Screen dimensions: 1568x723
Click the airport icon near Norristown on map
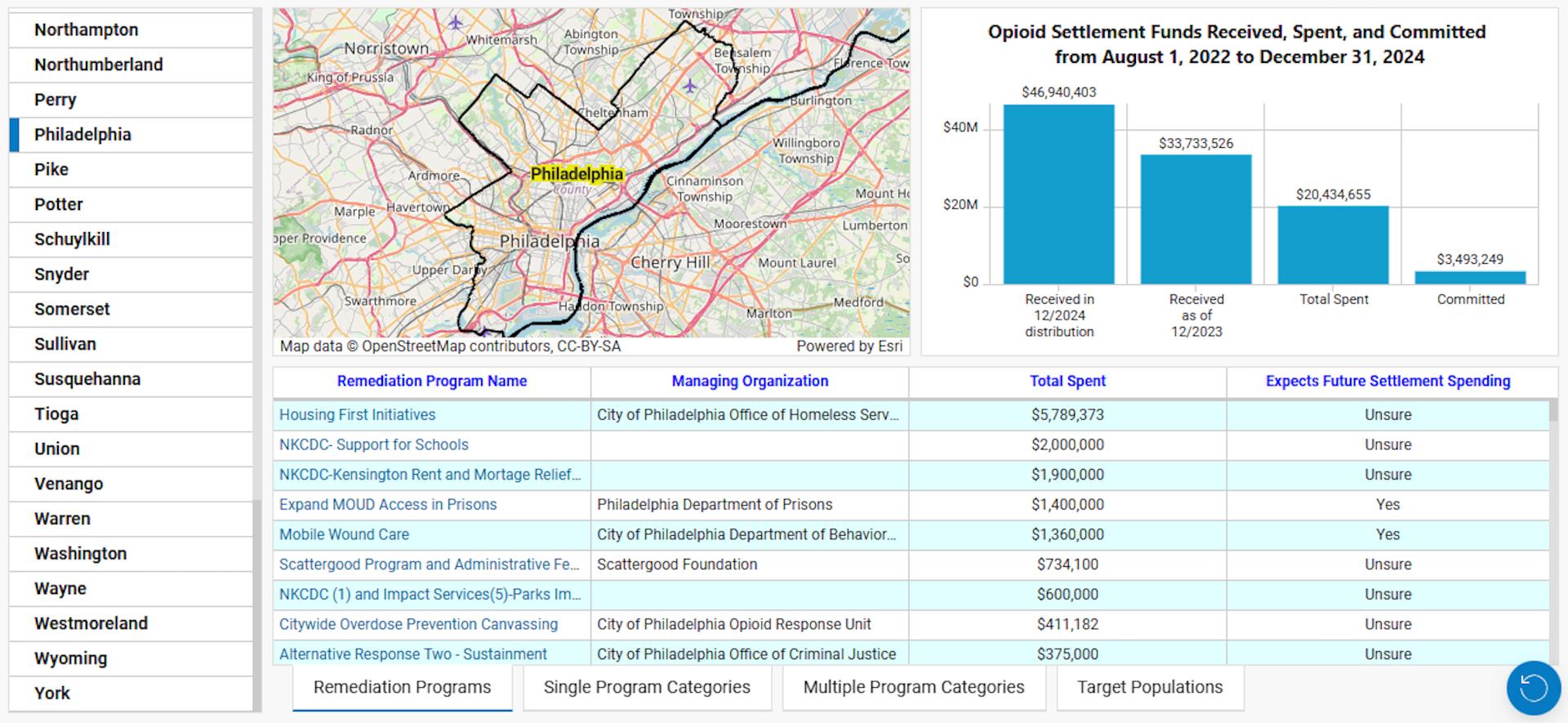[455, 22]
